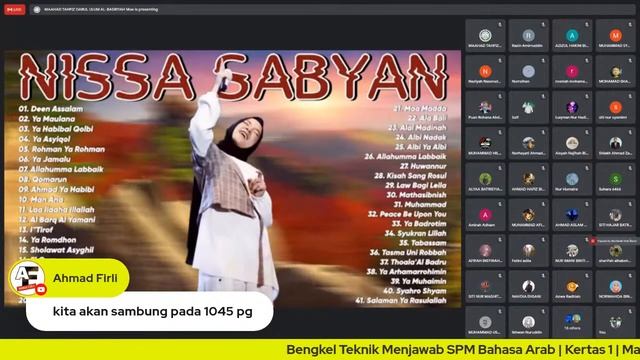Click song title 12. Al Barq Al Yamani
The width and height of the screenshot is (640, 360).
pyautogui.click(x=57, y=220)
